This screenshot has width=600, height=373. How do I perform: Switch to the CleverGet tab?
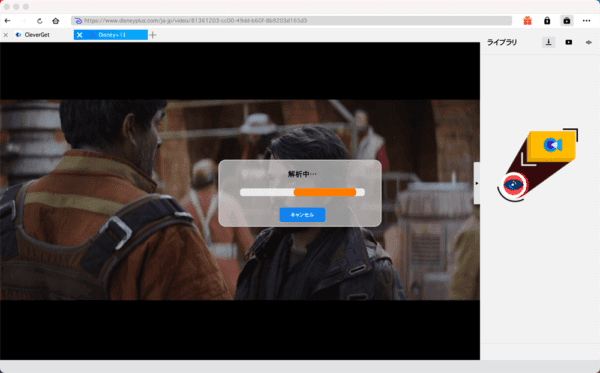click(37, 35)
